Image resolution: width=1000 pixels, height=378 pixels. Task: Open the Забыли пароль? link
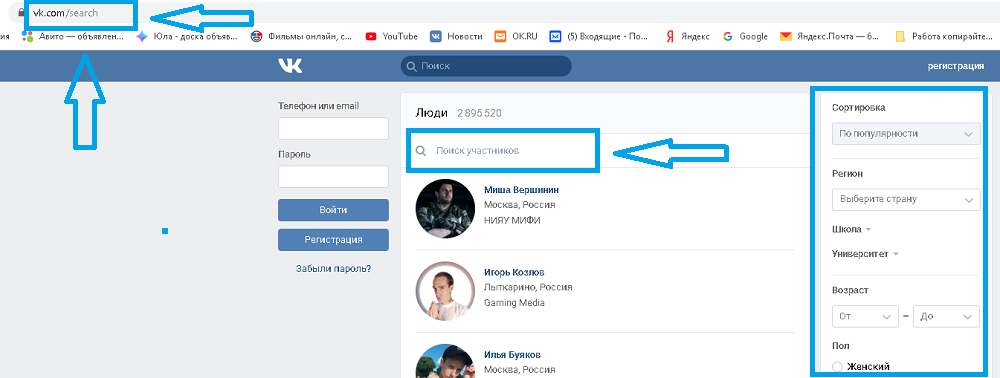click(334, 268)
